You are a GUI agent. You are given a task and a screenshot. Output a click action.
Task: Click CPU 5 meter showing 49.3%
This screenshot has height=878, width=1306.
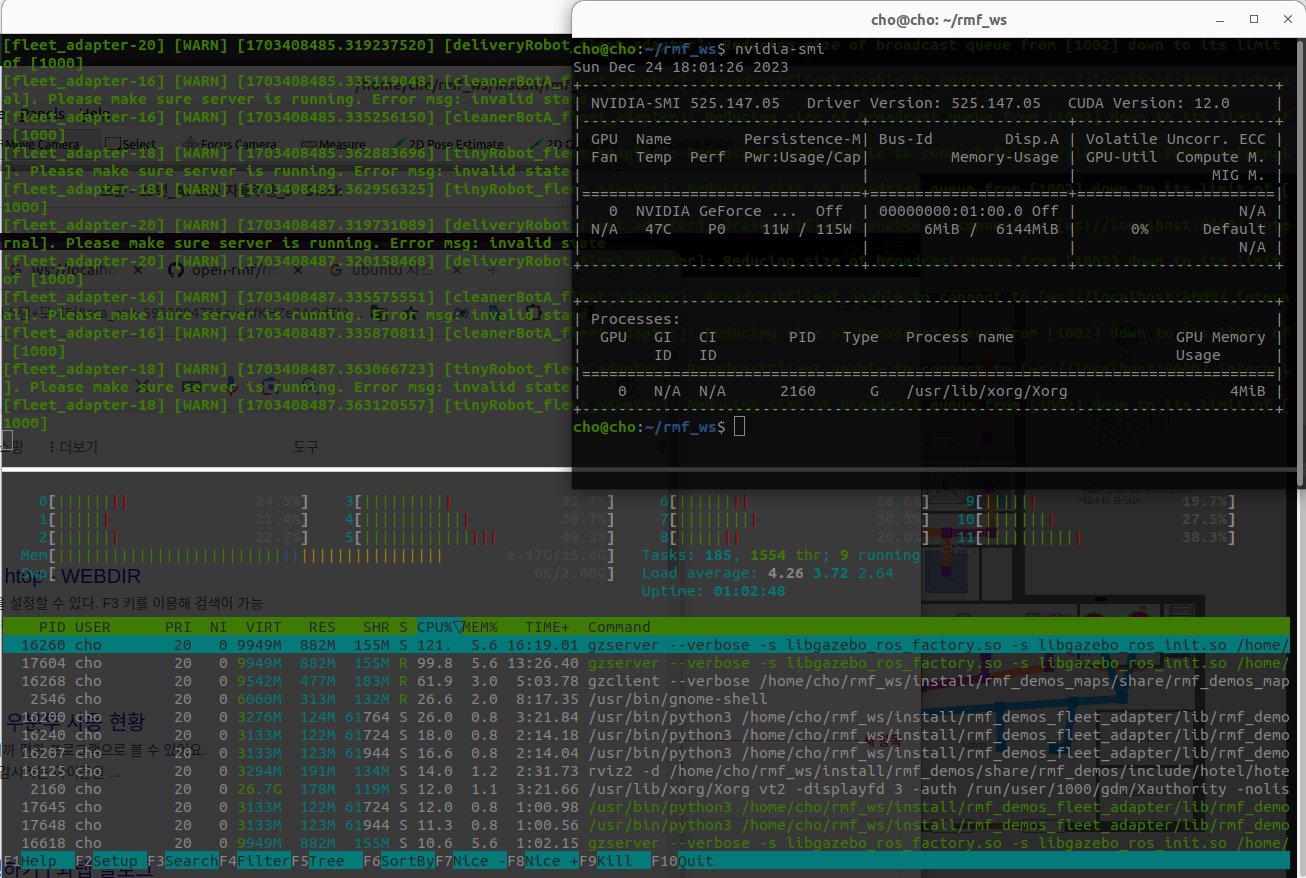[x=479, y=537]
